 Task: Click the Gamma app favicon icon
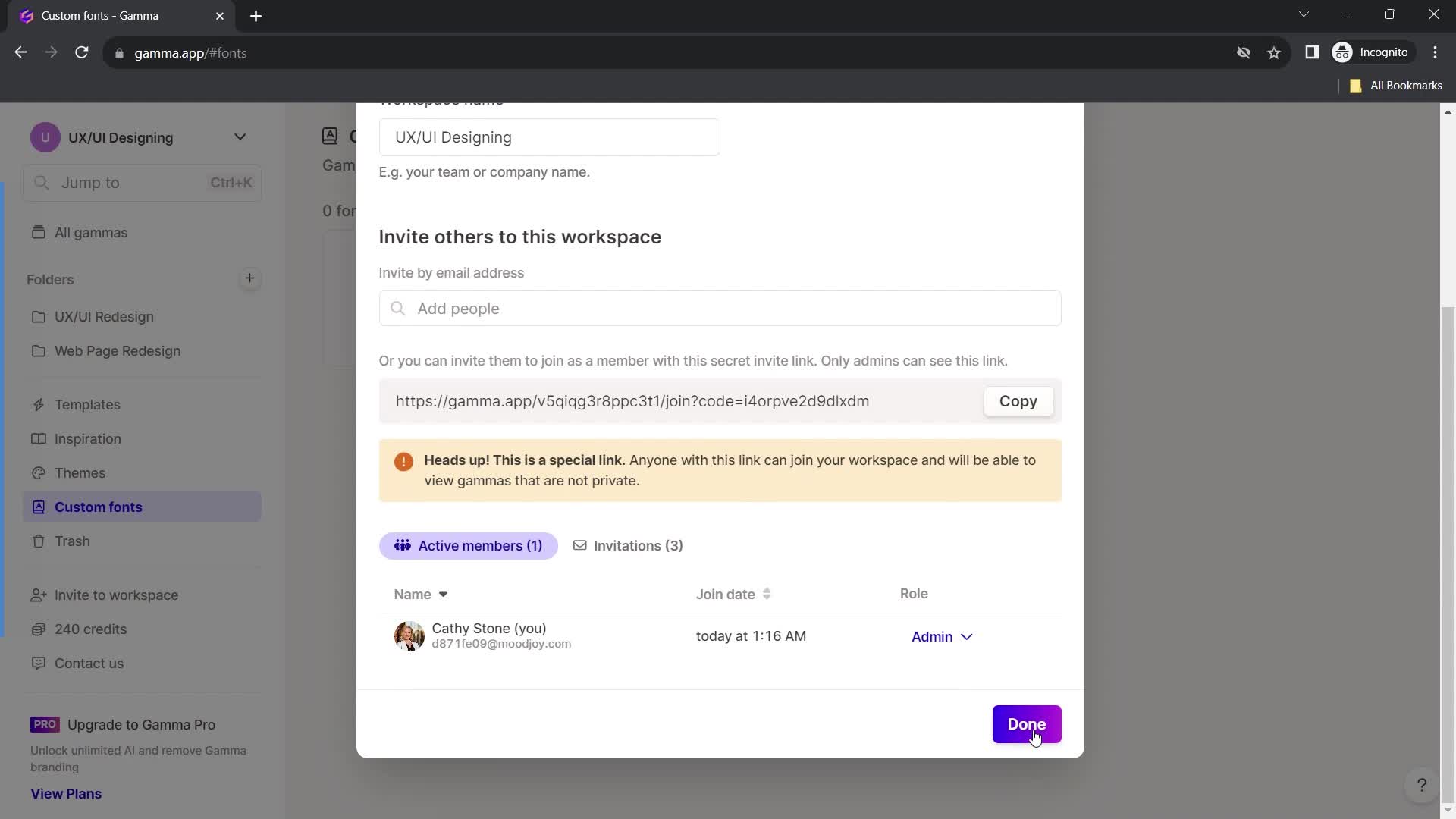pyautogui.click(x=25, y=15)
